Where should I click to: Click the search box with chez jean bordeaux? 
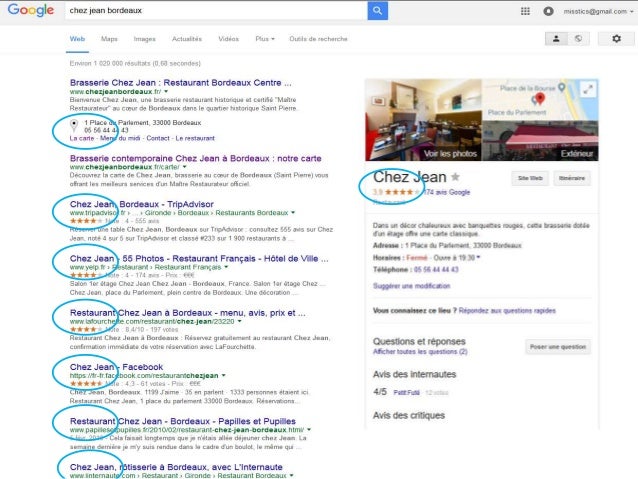tap(216, 11)
